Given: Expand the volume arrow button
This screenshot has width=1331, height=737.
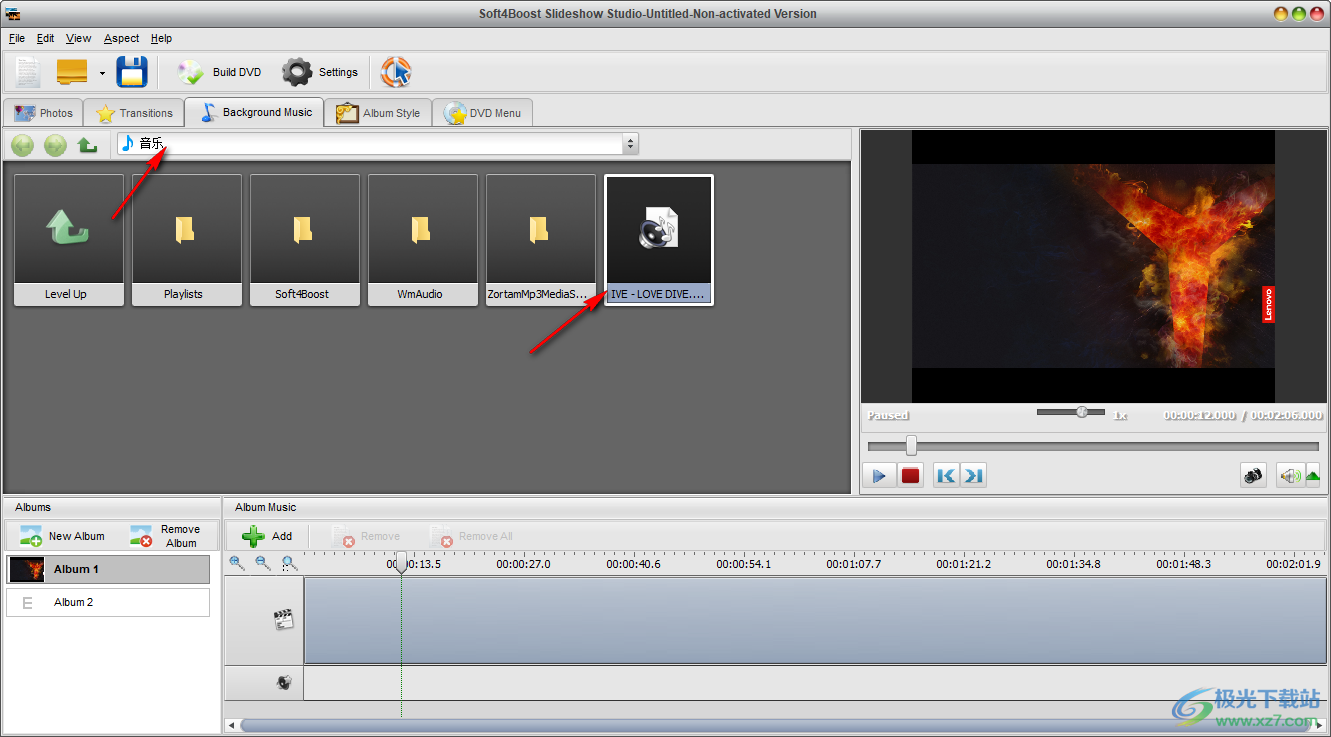Looking at the screenshot, I should click(1313, 475).
